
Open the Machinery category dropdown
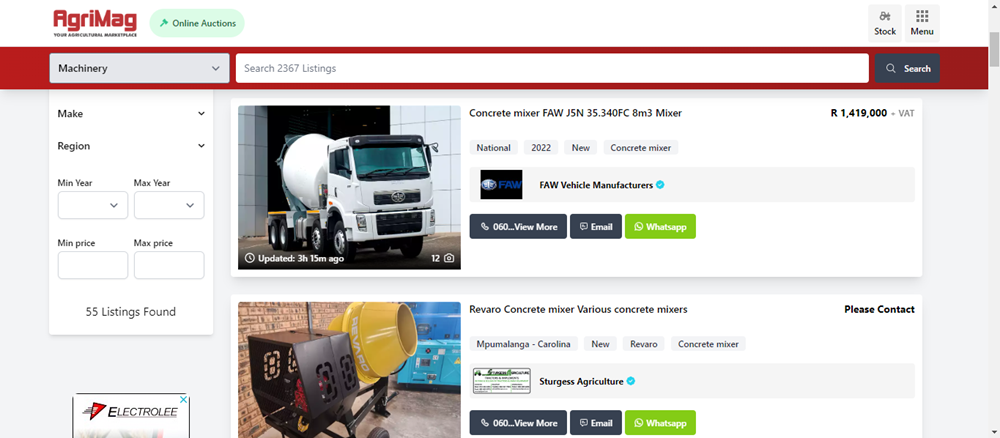pos(140,68)
